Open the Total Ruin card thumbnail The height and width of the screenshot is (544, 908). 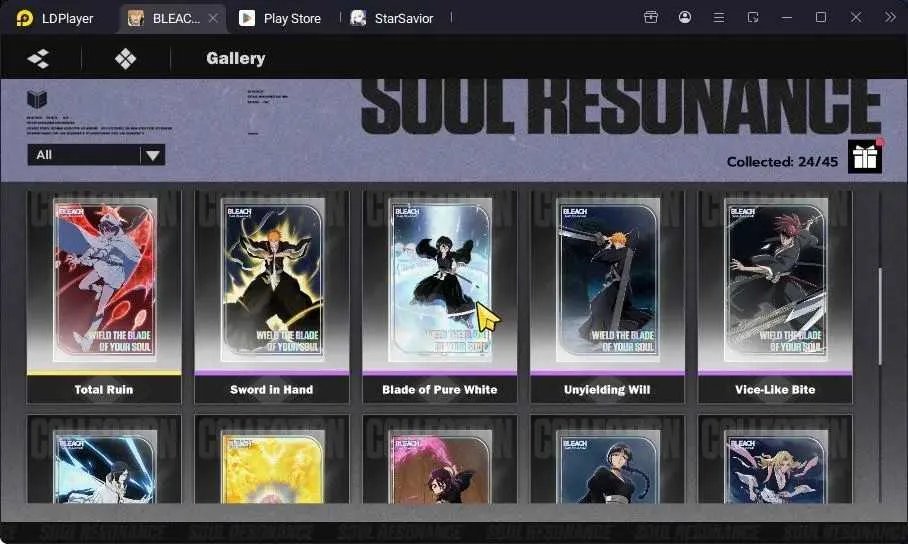[x=104, y=280]
